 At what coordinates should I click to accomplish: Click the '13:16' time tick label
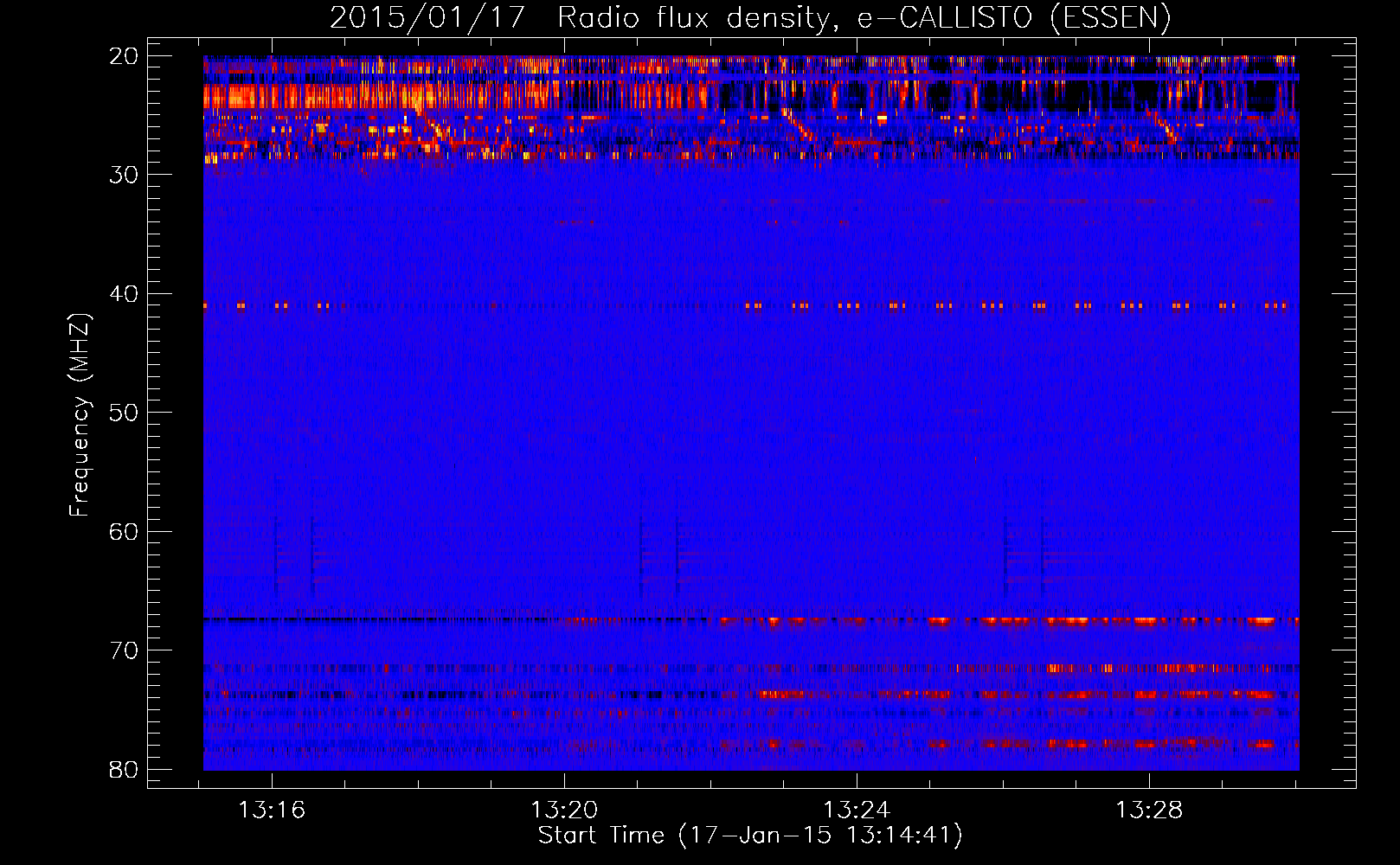tap(272, 811)
